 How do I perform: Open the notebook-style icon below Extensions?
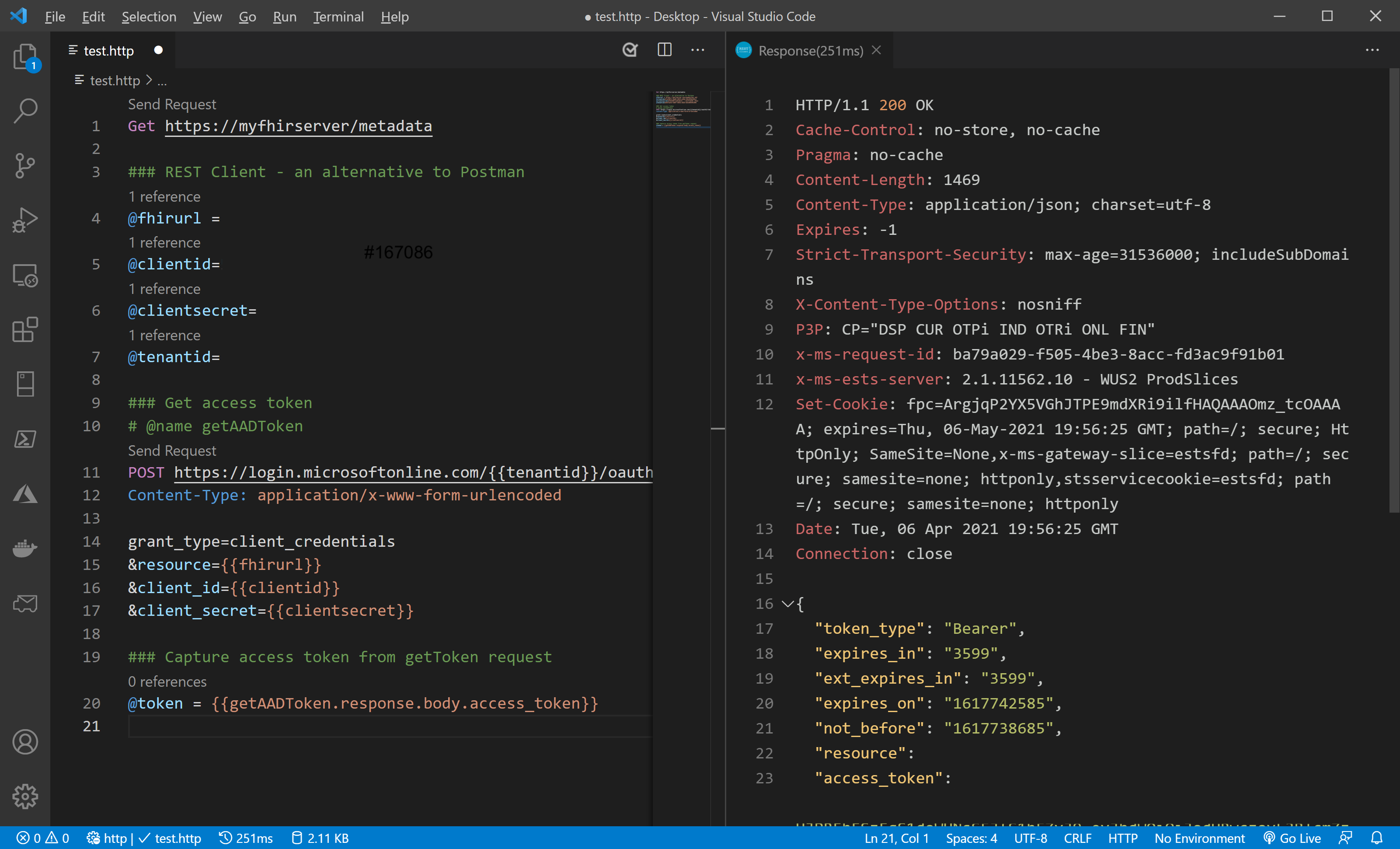pos(25,384)
